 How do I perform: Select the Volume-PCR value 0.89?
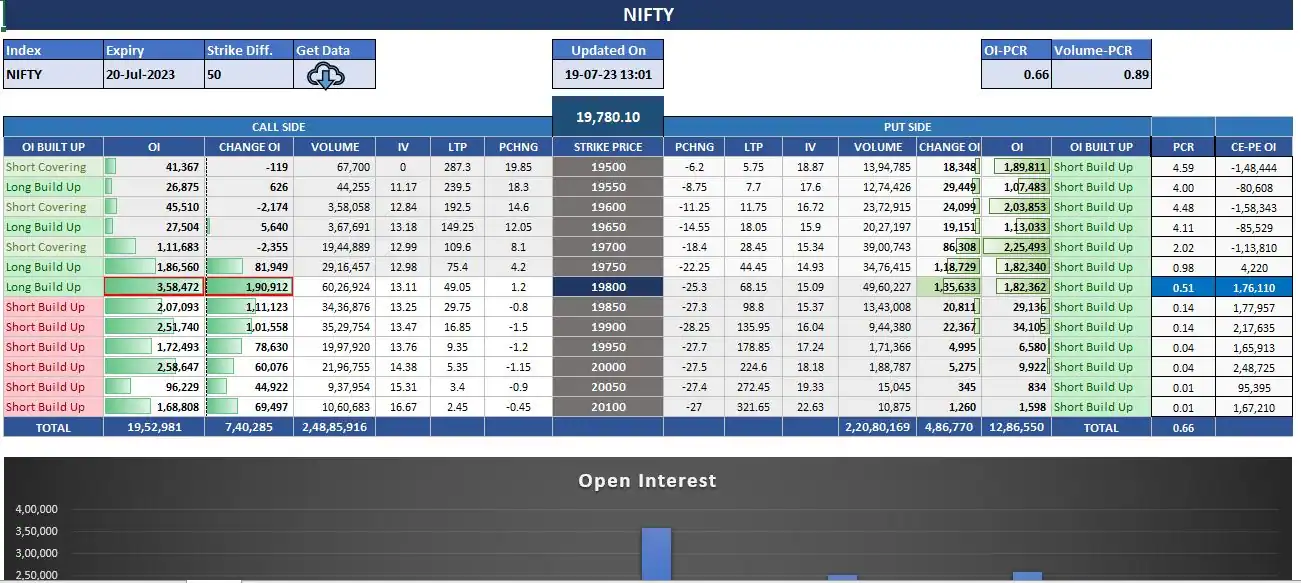click(x=1101, y=75)
